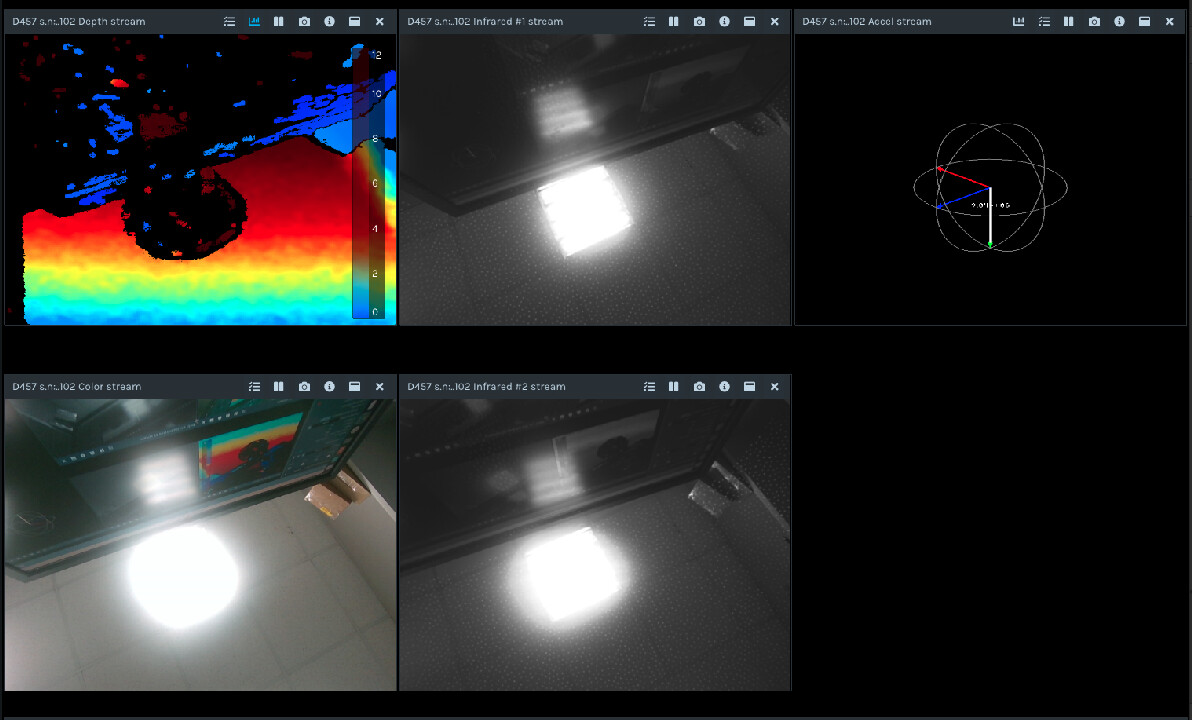The height and width of the screenshot is (720, 1192).
Task: Pause the Color stream
Action: (279, 386)
